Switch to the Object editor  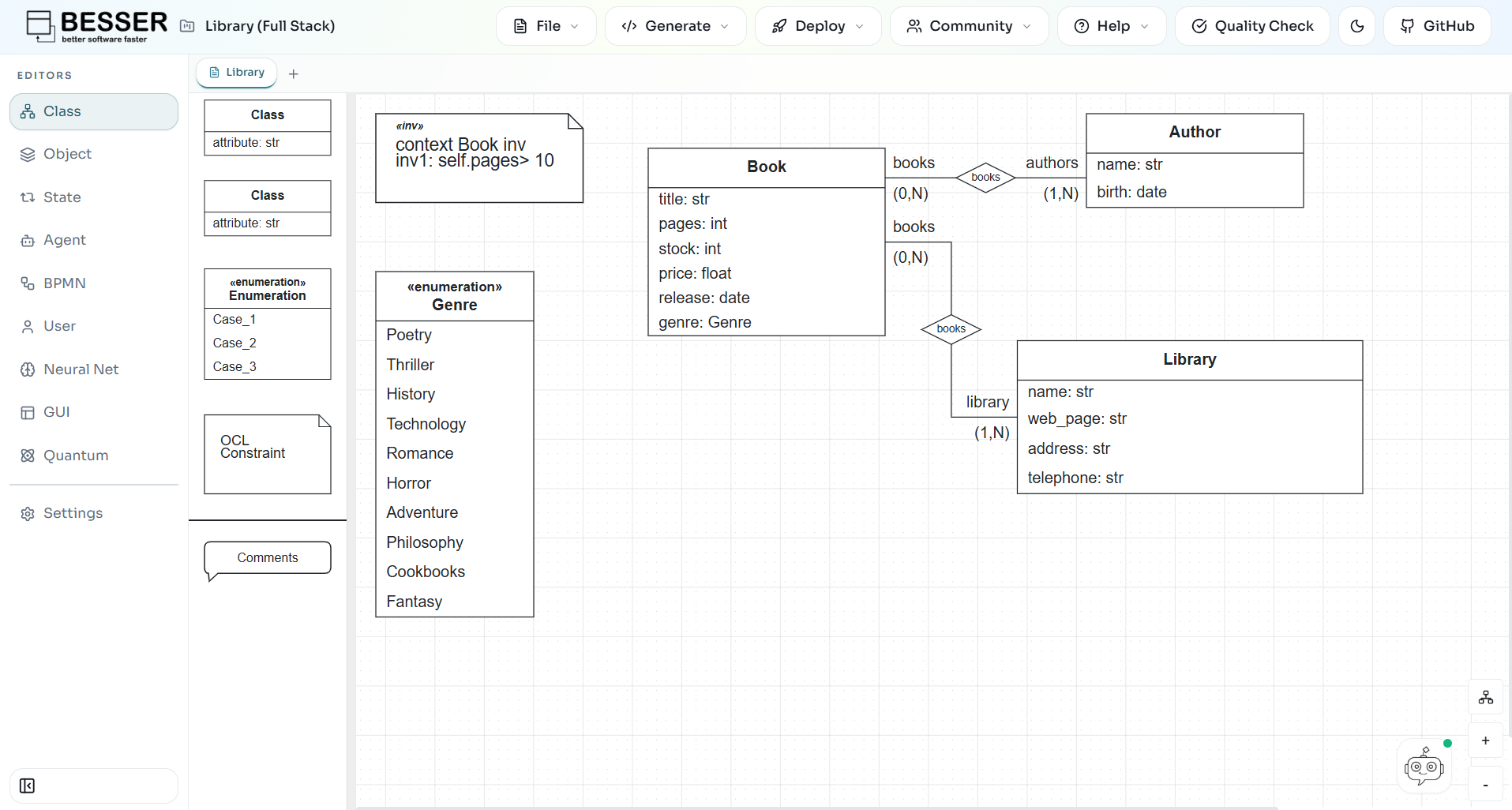point(94,154)
